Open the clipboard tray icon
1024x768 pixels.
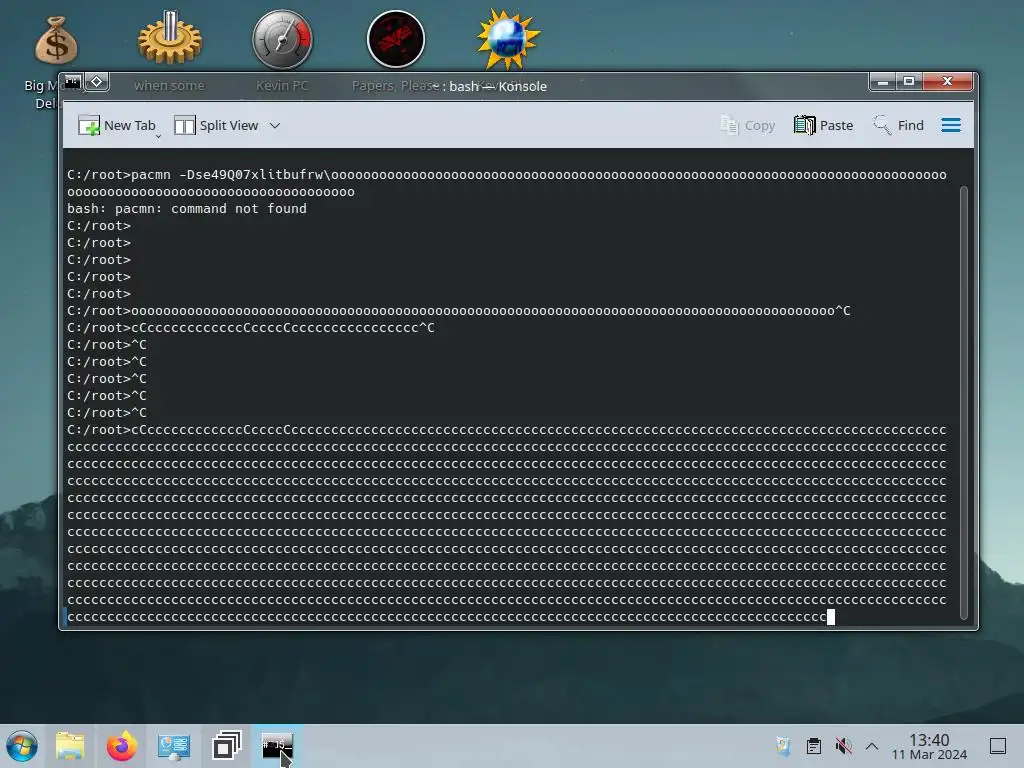pyautogui.click(x=814, y=746)
